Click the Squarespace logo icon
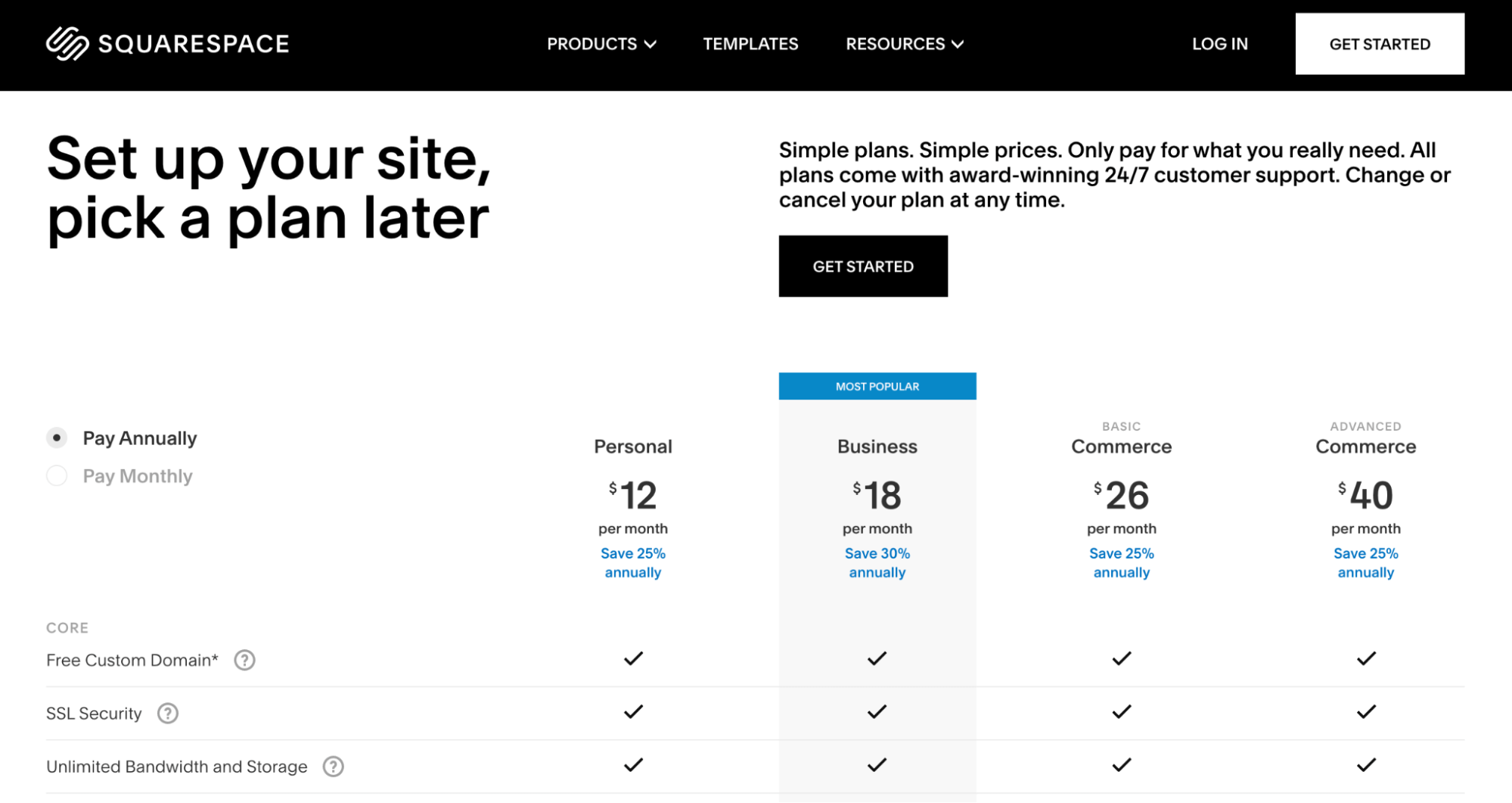1512x803 pixels. 67,44
